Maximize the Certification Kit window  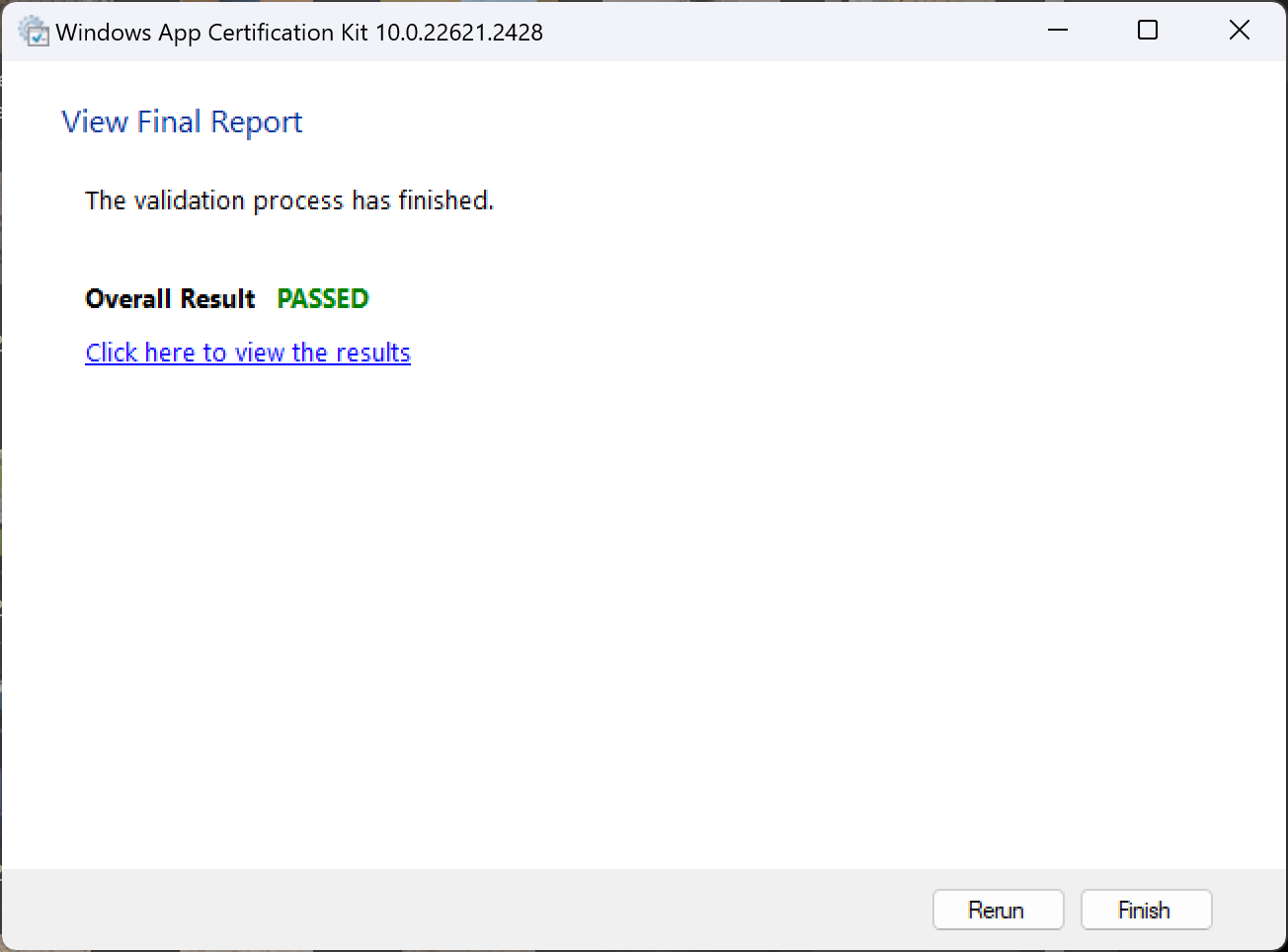[1148, 31]
